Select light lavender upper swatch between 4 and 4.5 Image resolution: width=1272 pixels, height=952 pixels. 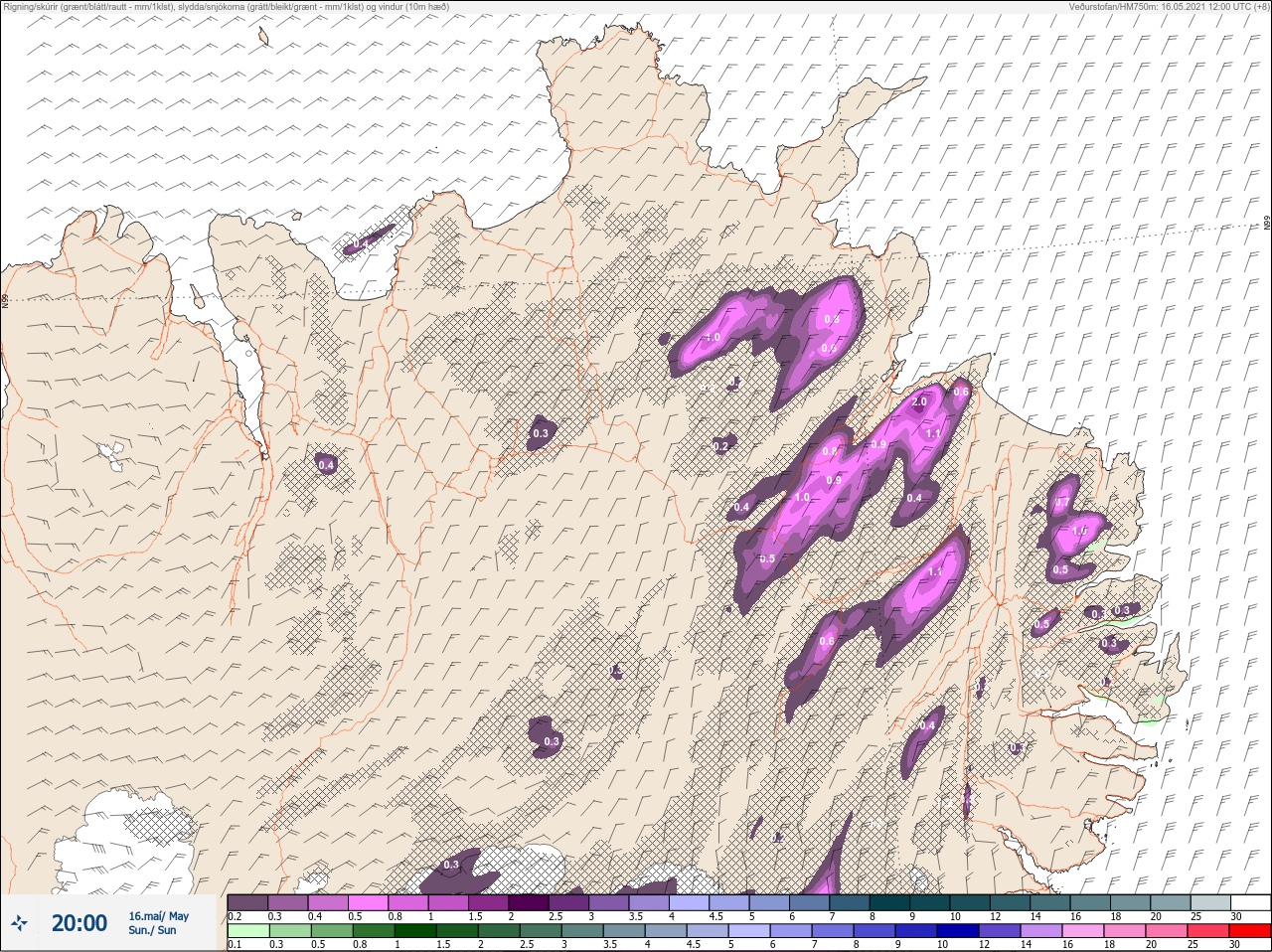tap(691, 902)
